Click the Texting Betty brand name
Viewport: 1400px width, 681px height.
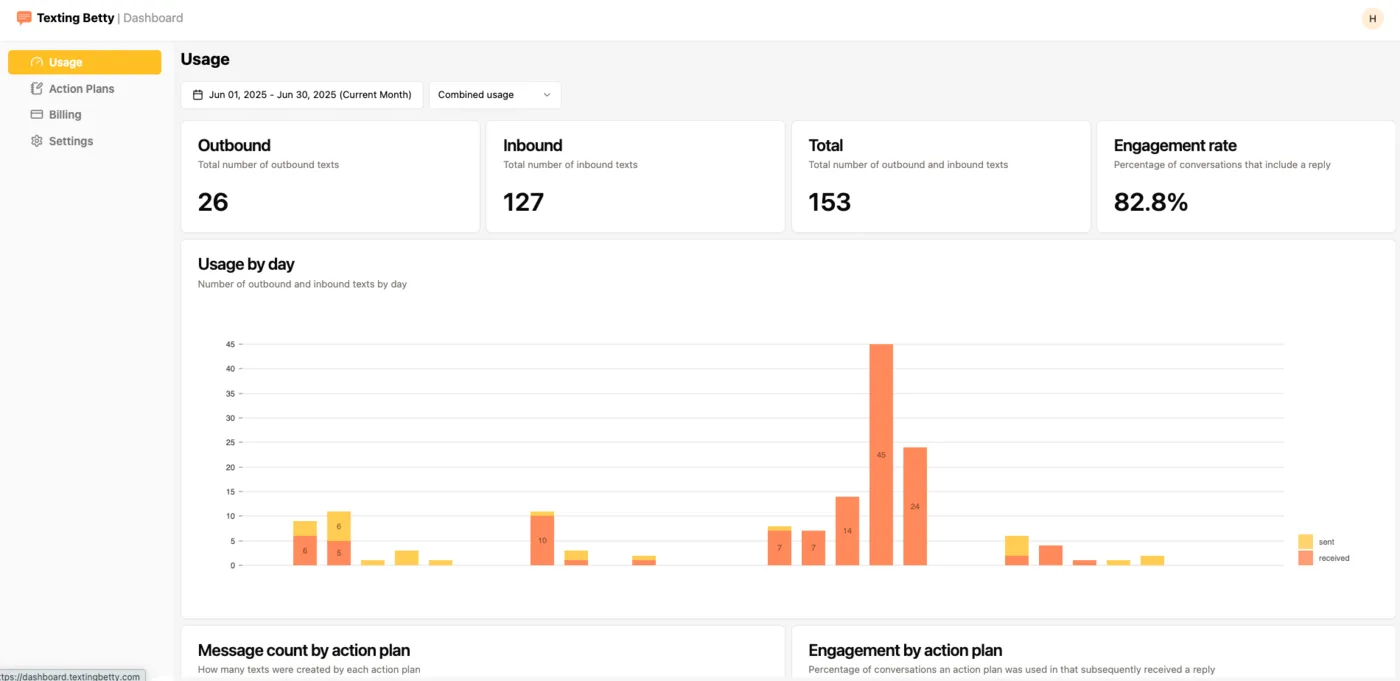click(x=75, y=18)
